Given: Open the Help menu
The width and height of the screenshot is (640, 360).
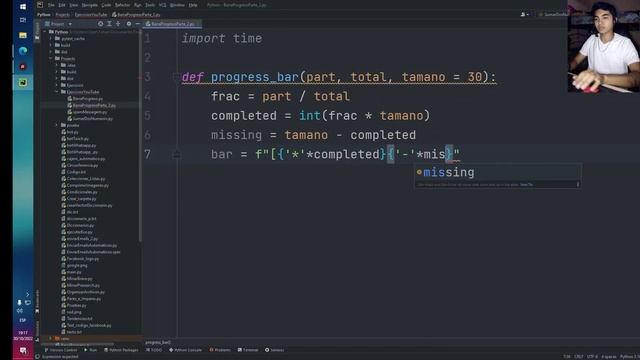Looking at the screenshot, I should pos(193,5).
